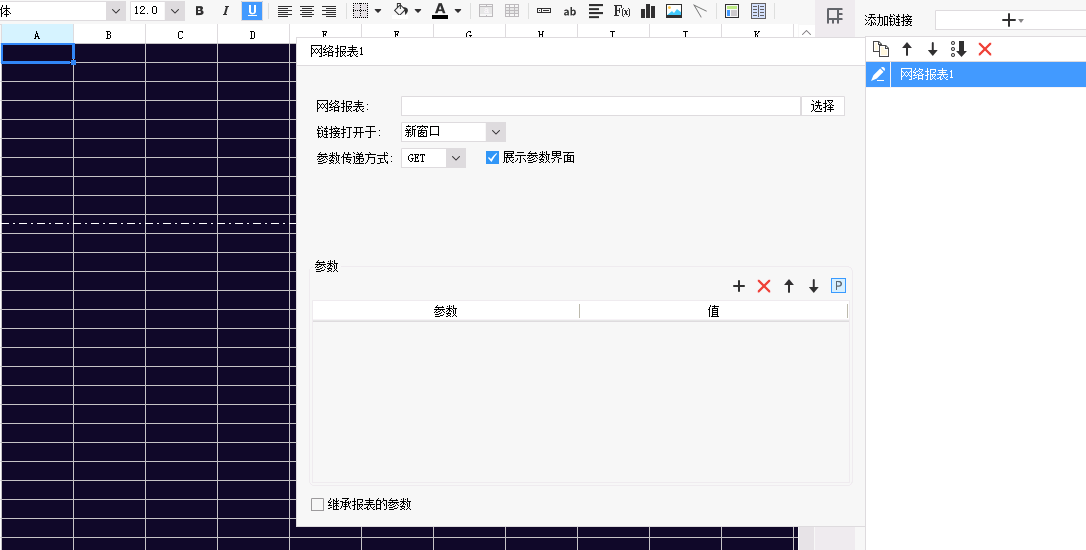1086x550 pixels.
Task: Toggle italic formatting
Action: pos(225,11)
